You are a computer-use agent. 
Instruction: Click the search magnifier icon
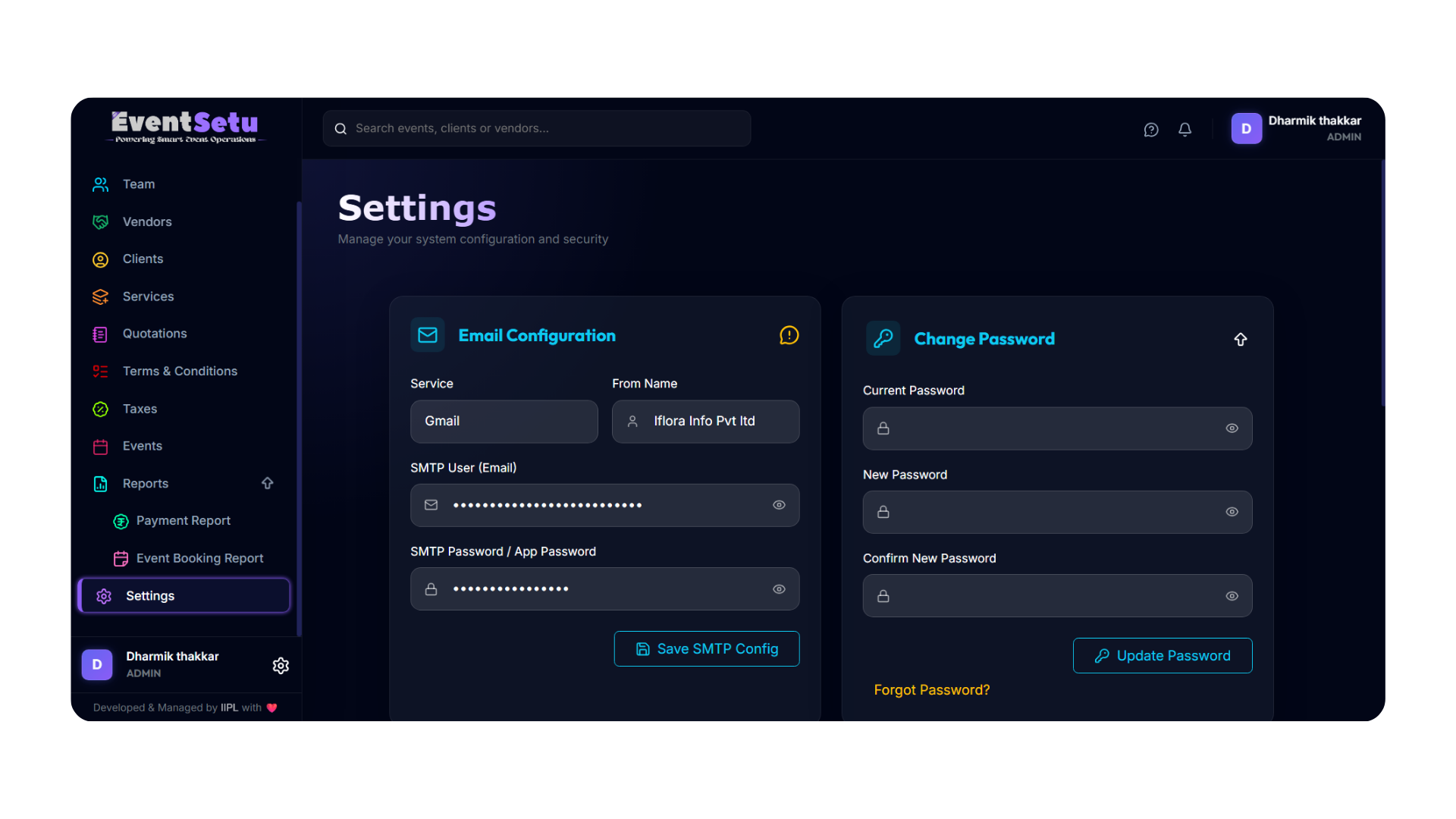[340, 129]
